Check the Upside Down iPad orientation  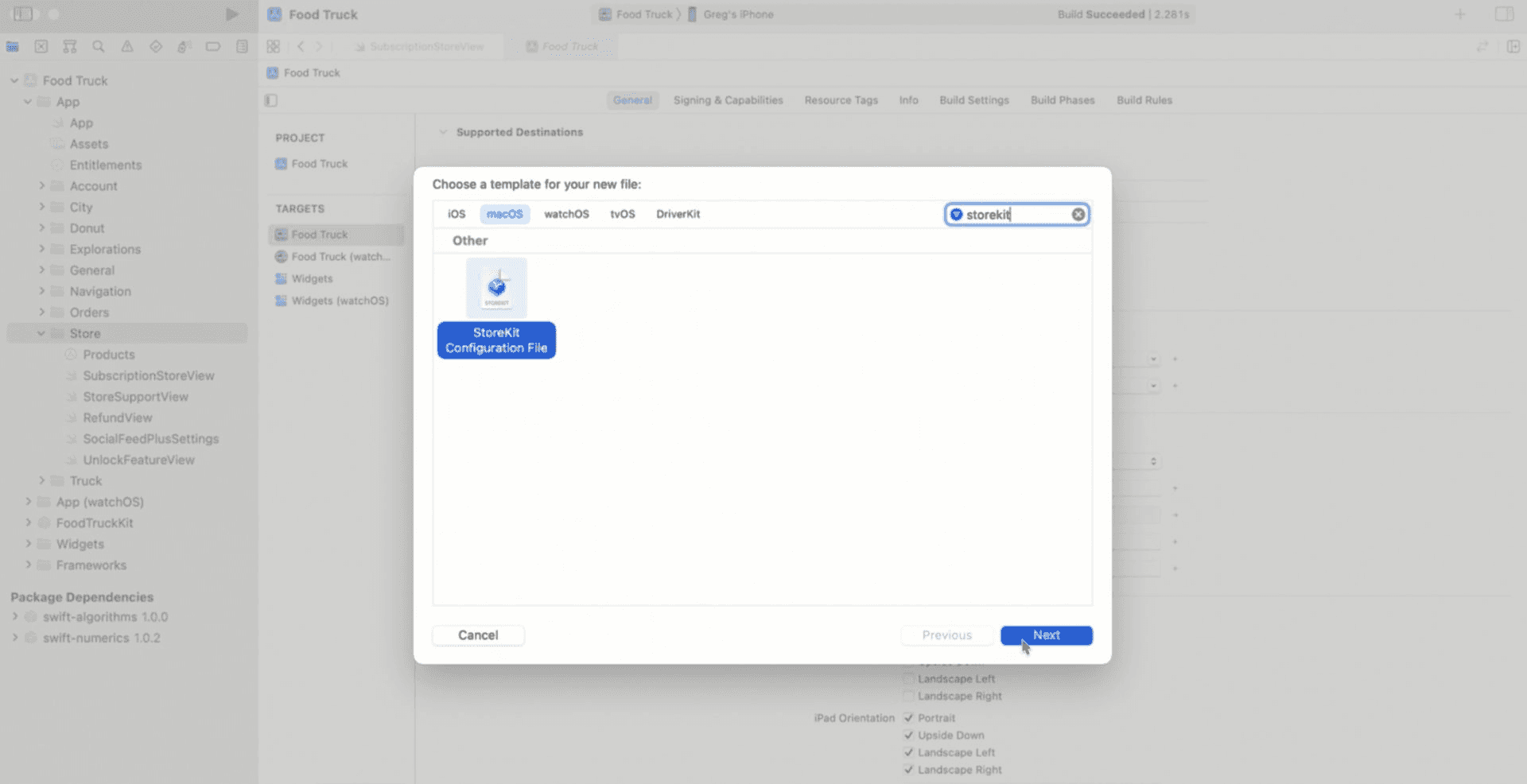pyautogui.click(x=909, y=735)
